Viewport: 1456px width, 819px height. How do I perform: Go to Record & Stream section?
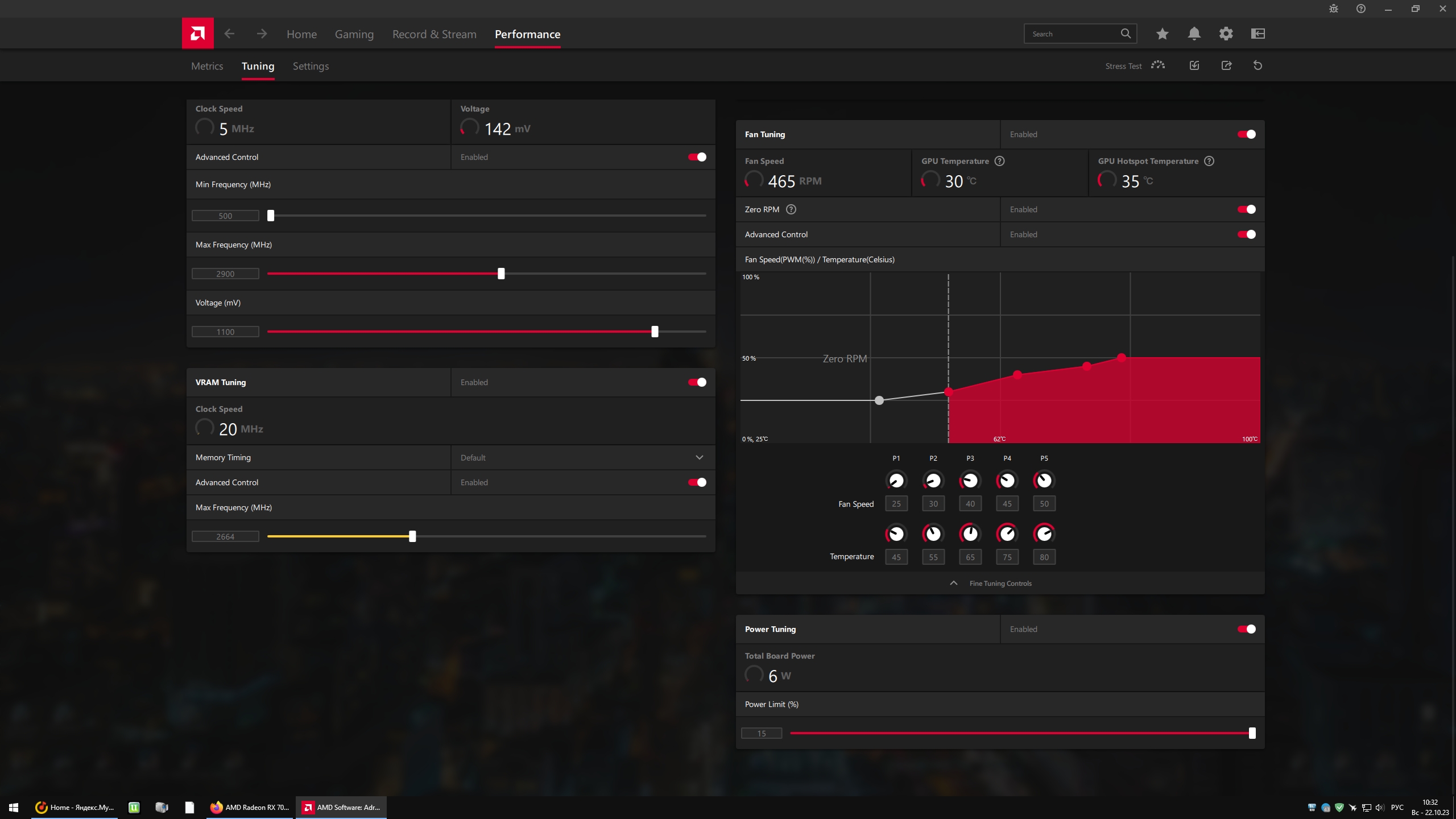tap(434, 34)
